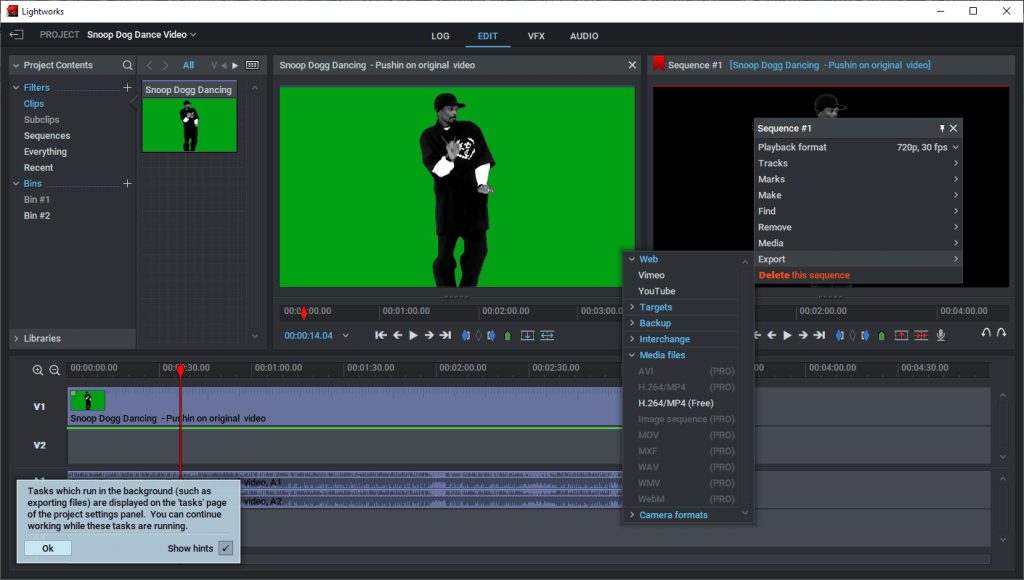Collapse the Project Contents panel
Screen dimensions: 1024x580
pyautogui.click(x=16, y=65)
